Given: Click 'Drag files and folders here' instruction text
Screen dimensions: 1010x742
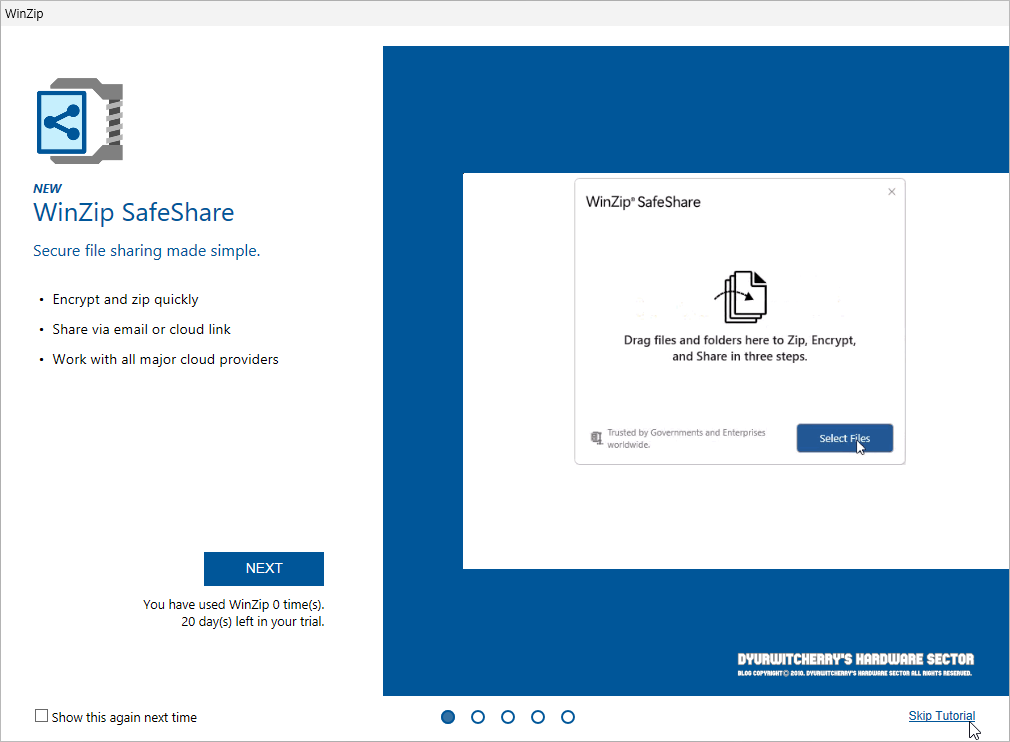Looking at the screenshot, I should 739,348.
